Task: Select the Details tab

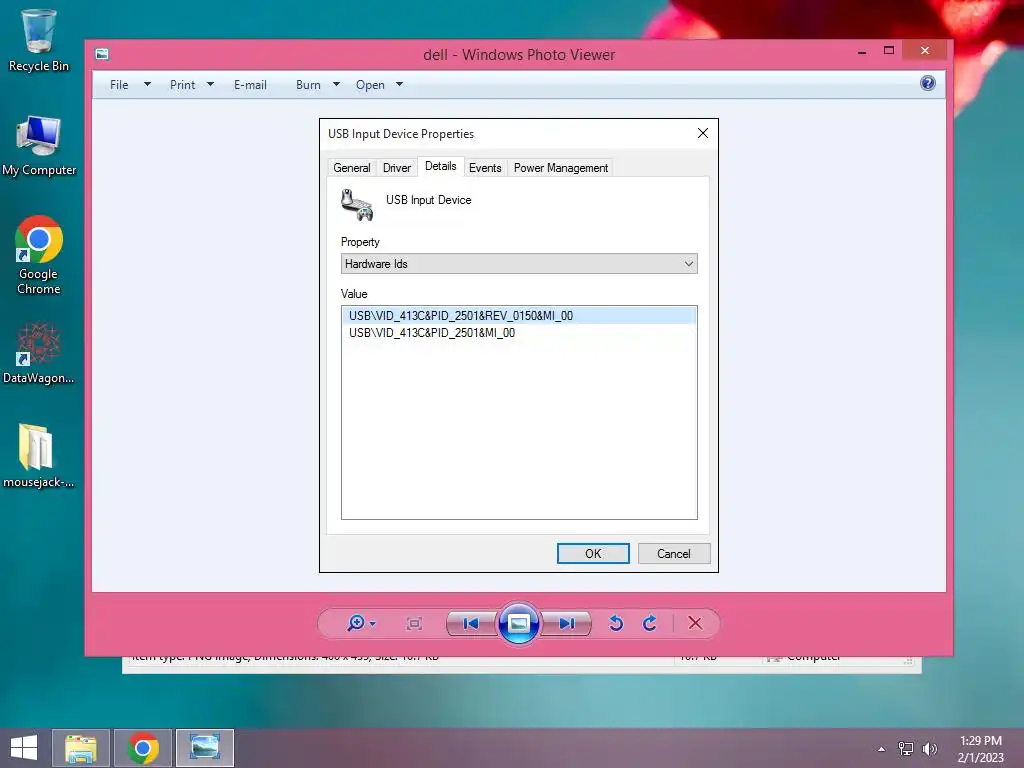Action: coord(441,167)
